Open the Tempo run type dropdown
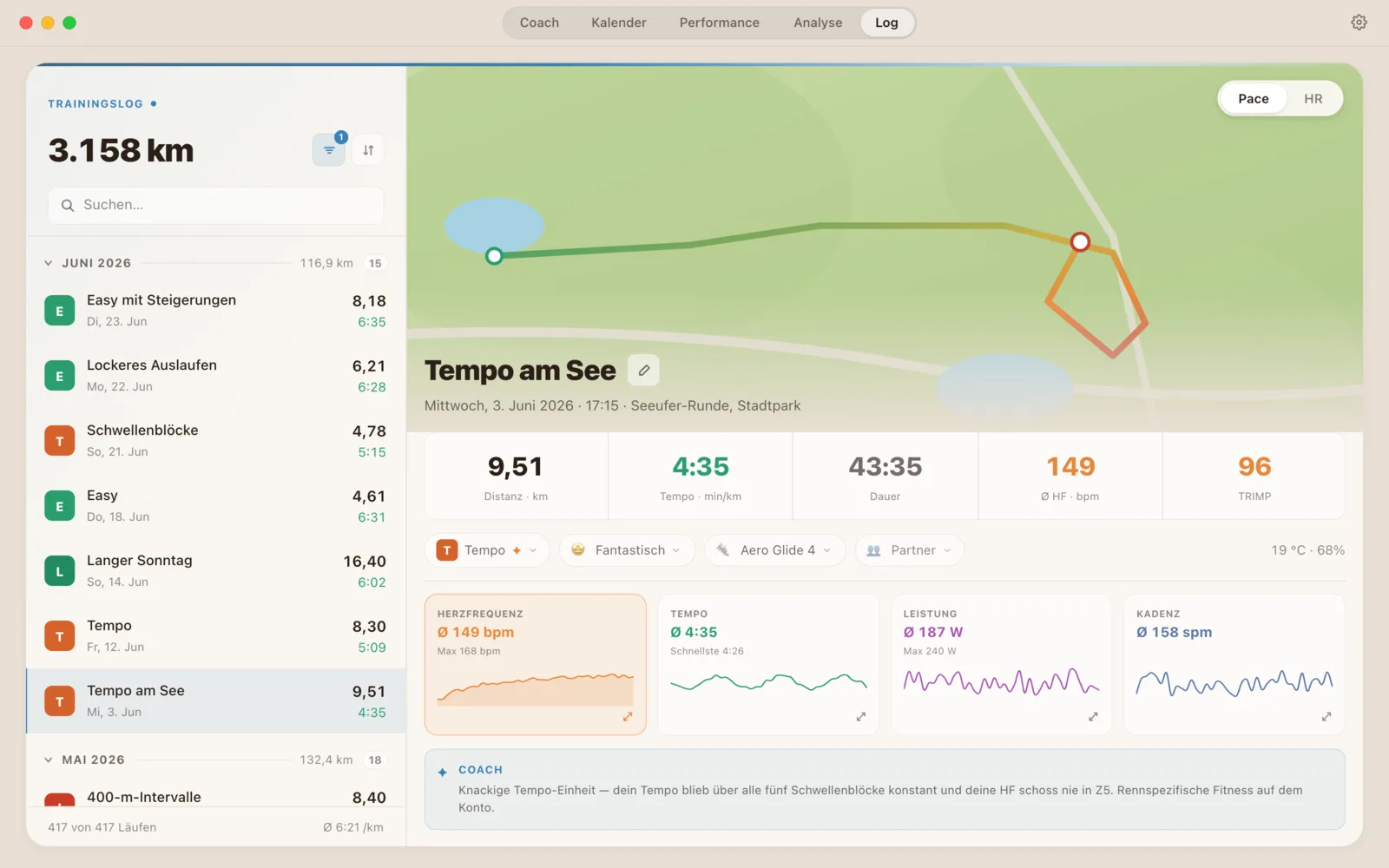The image size is (1389, 868). pyautogui.click(x=487, y=550)
